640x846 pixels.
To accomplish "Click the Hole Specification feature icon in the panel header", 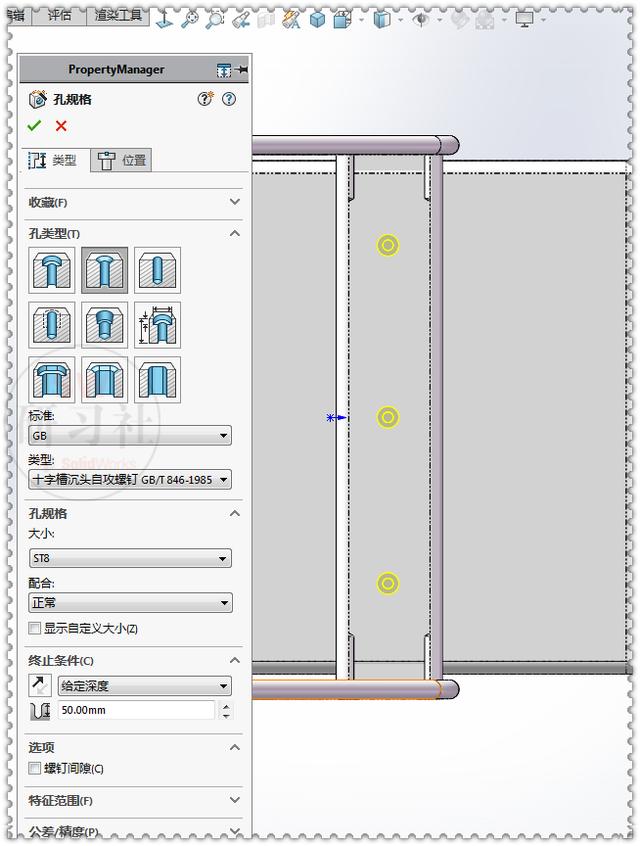I will (x=38, y=99).
